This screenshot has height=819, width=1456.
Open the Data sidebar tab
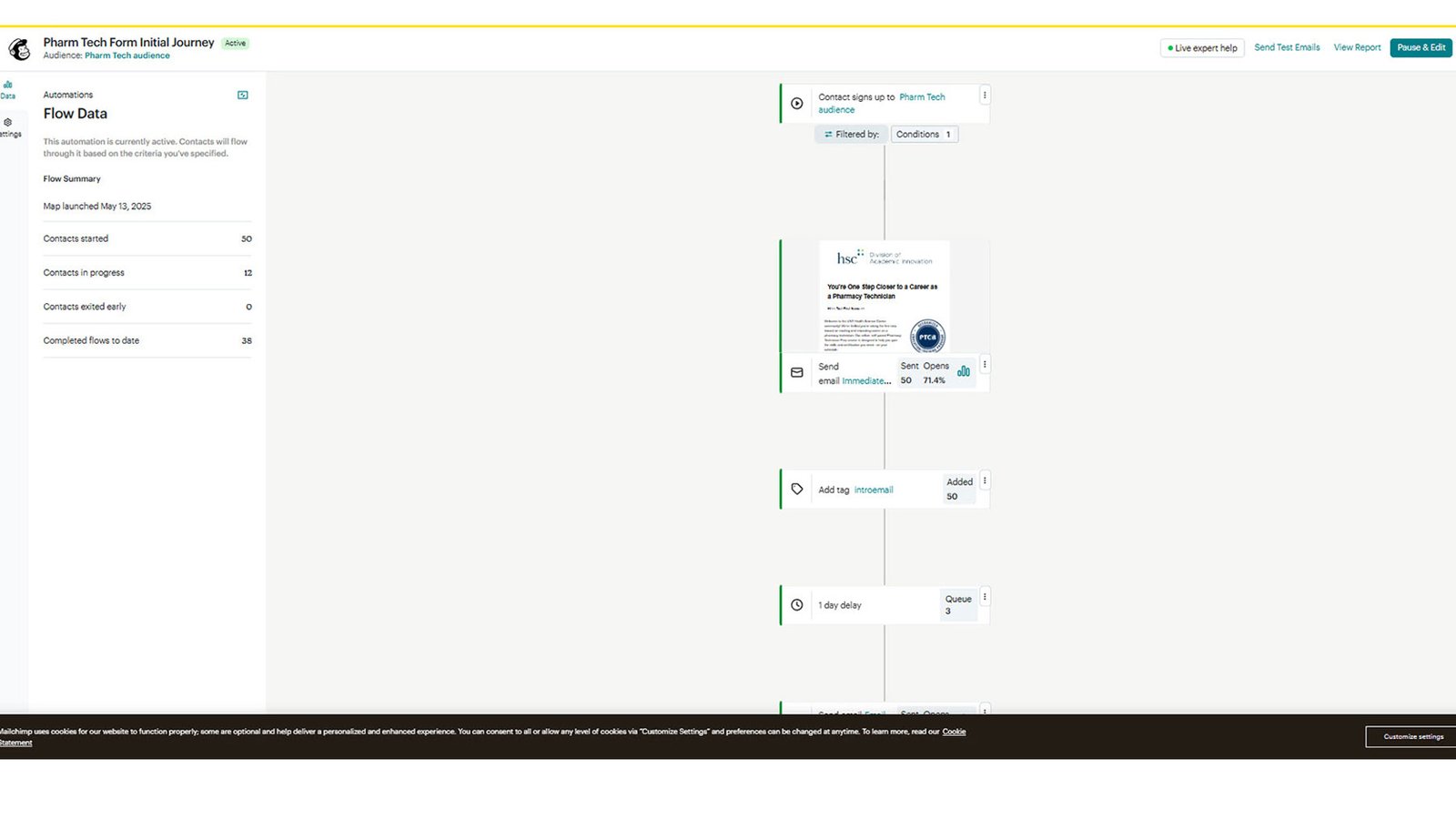click(7, 89)
